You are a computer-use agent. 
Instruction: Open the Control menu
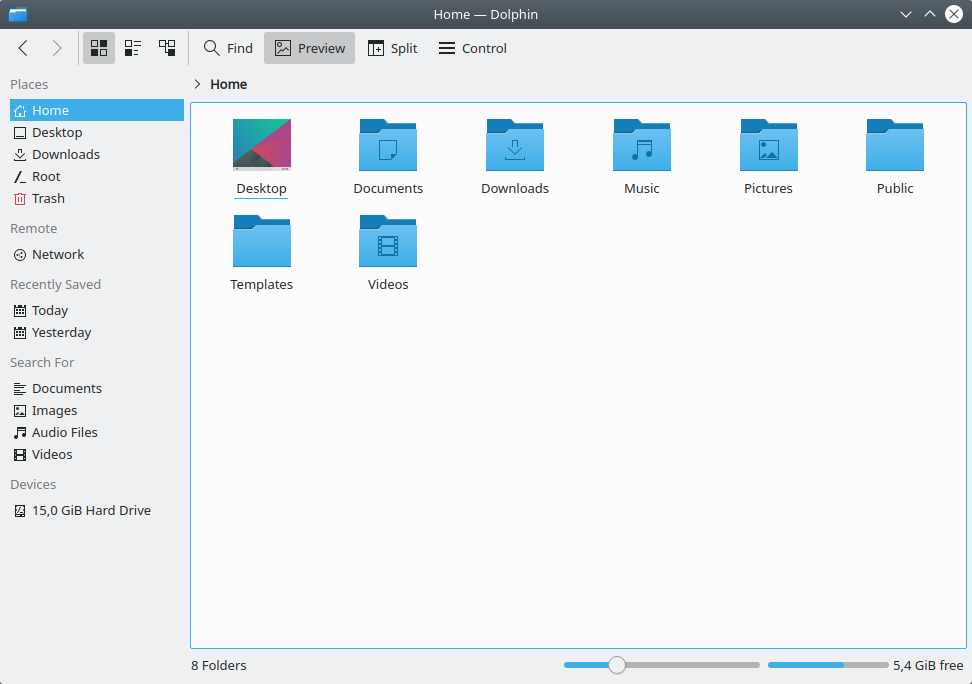(472, 48)
